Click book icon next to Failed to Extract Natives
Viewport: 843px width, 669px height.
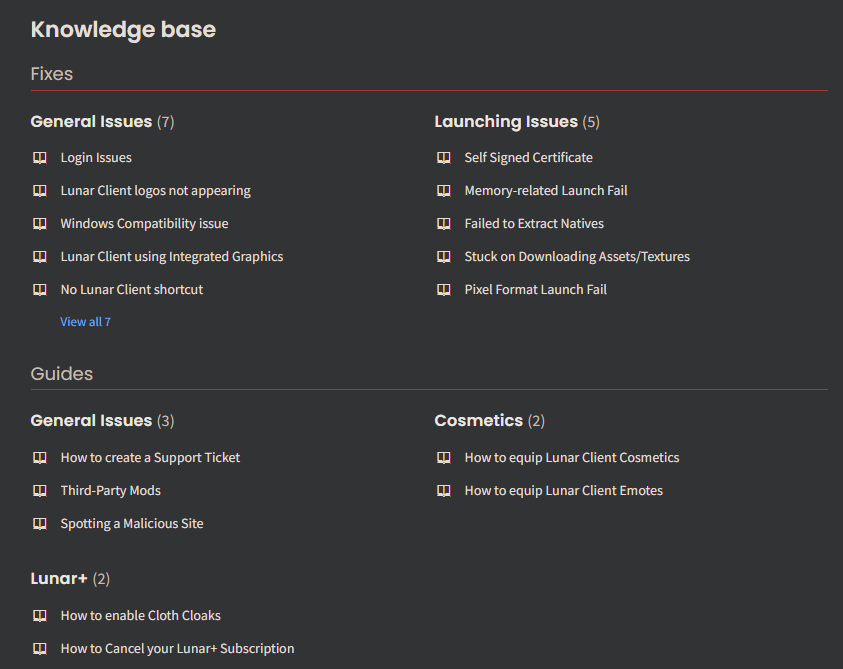444,223
